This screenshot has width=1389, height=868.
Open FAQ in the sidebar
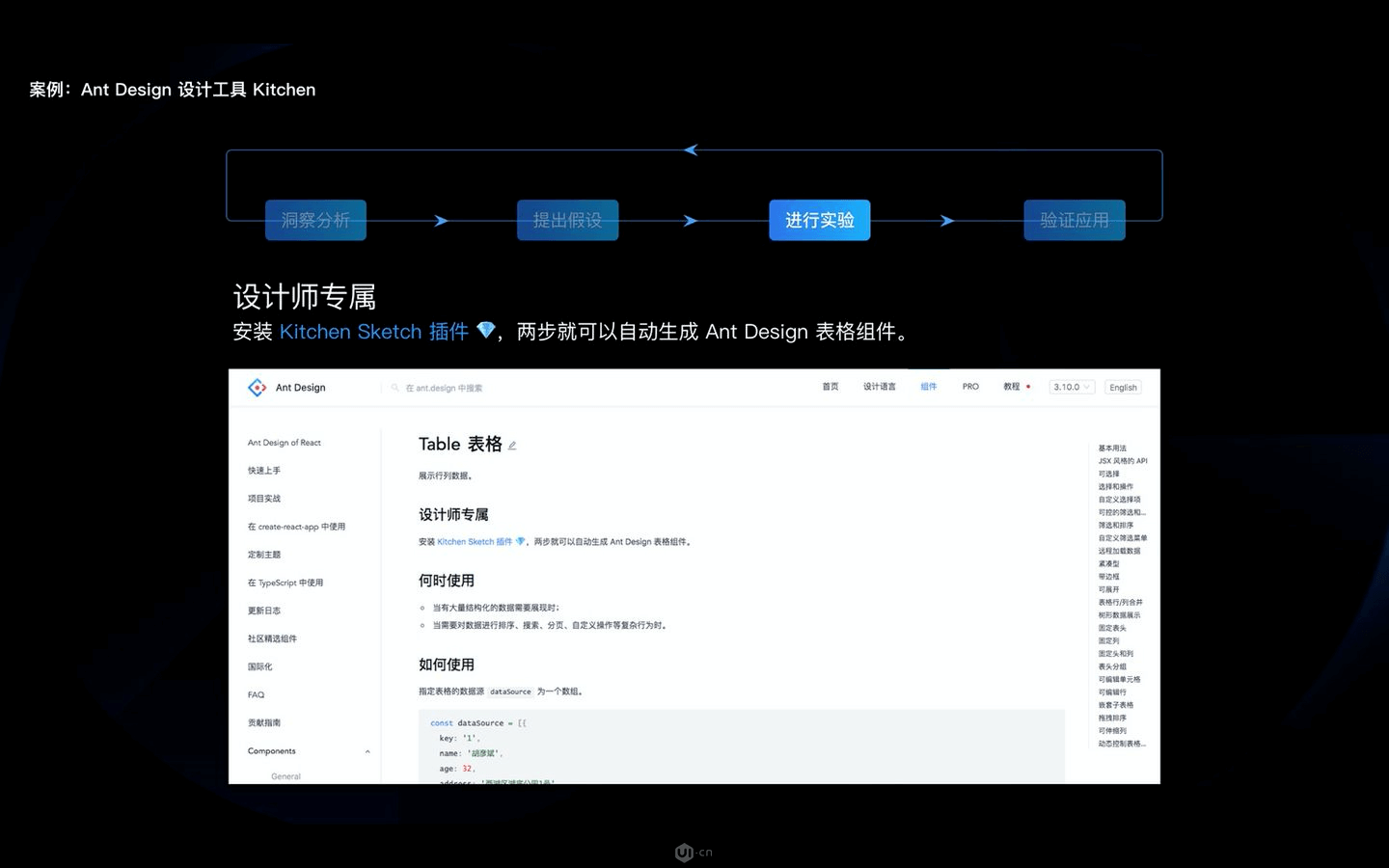pos(256,694)
